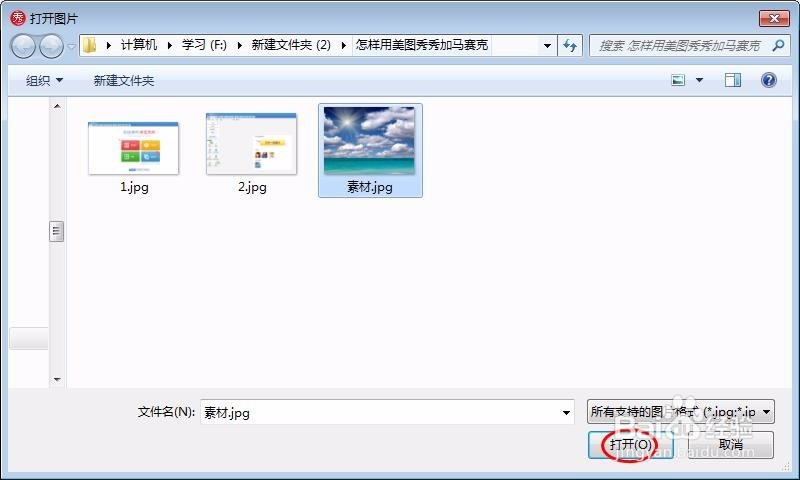Open the view options dropdown arrow
The height and width of the screenshot is (480, 800).
[x=699, y=80]
